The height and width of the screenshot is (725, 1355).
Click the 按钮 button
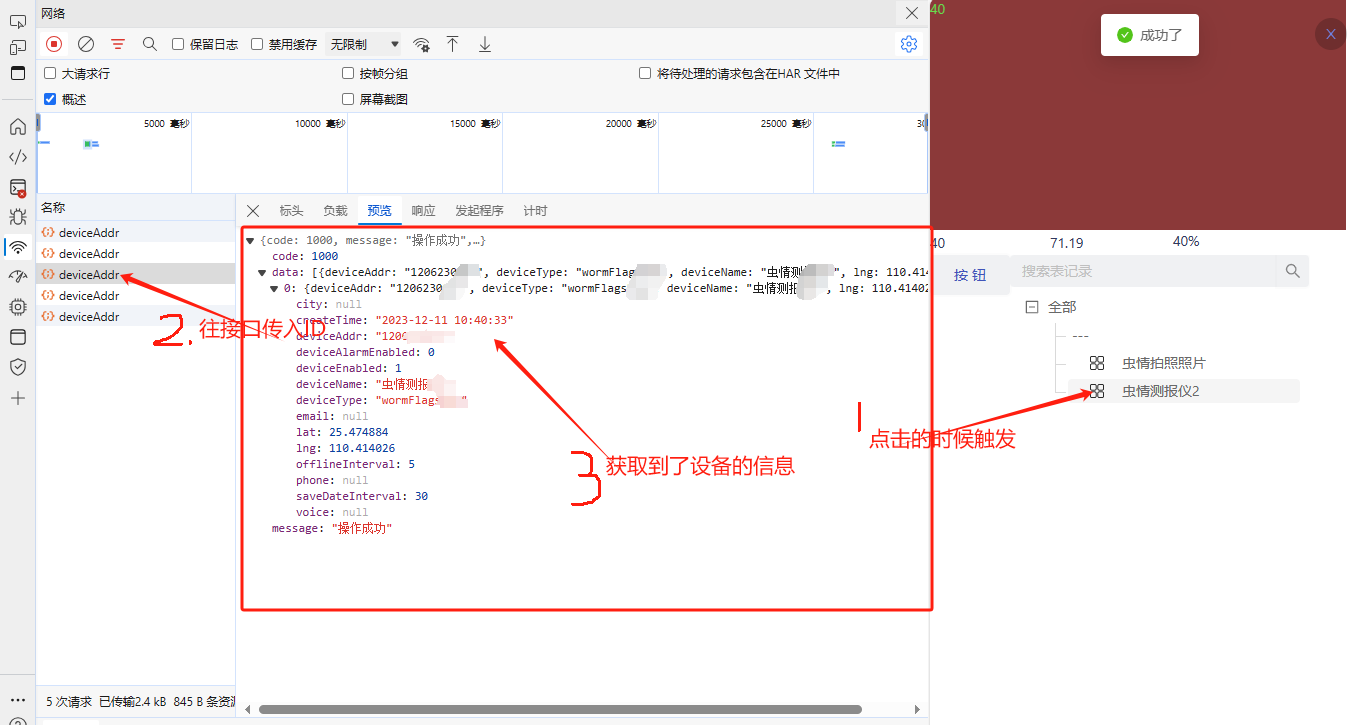pyautogui.click(x=969, y=275)
